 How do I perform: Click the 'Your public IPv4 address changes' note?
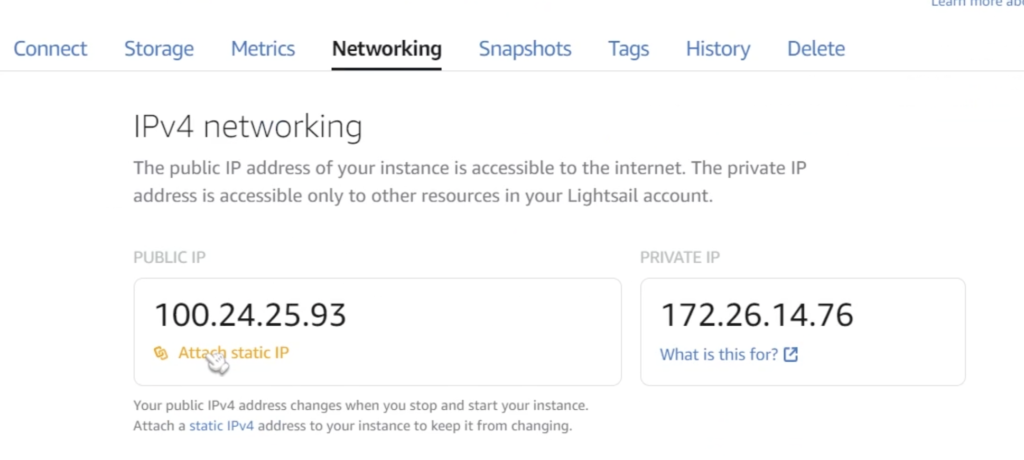click(360, 407)
